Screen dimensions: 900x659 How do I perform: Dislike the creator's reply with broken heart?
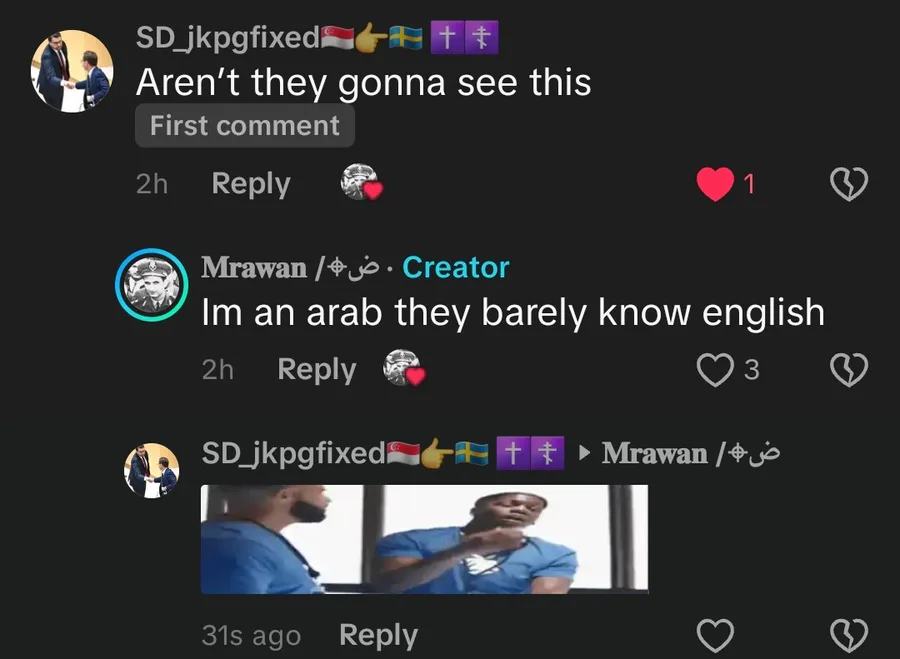[x=849, y=369]
